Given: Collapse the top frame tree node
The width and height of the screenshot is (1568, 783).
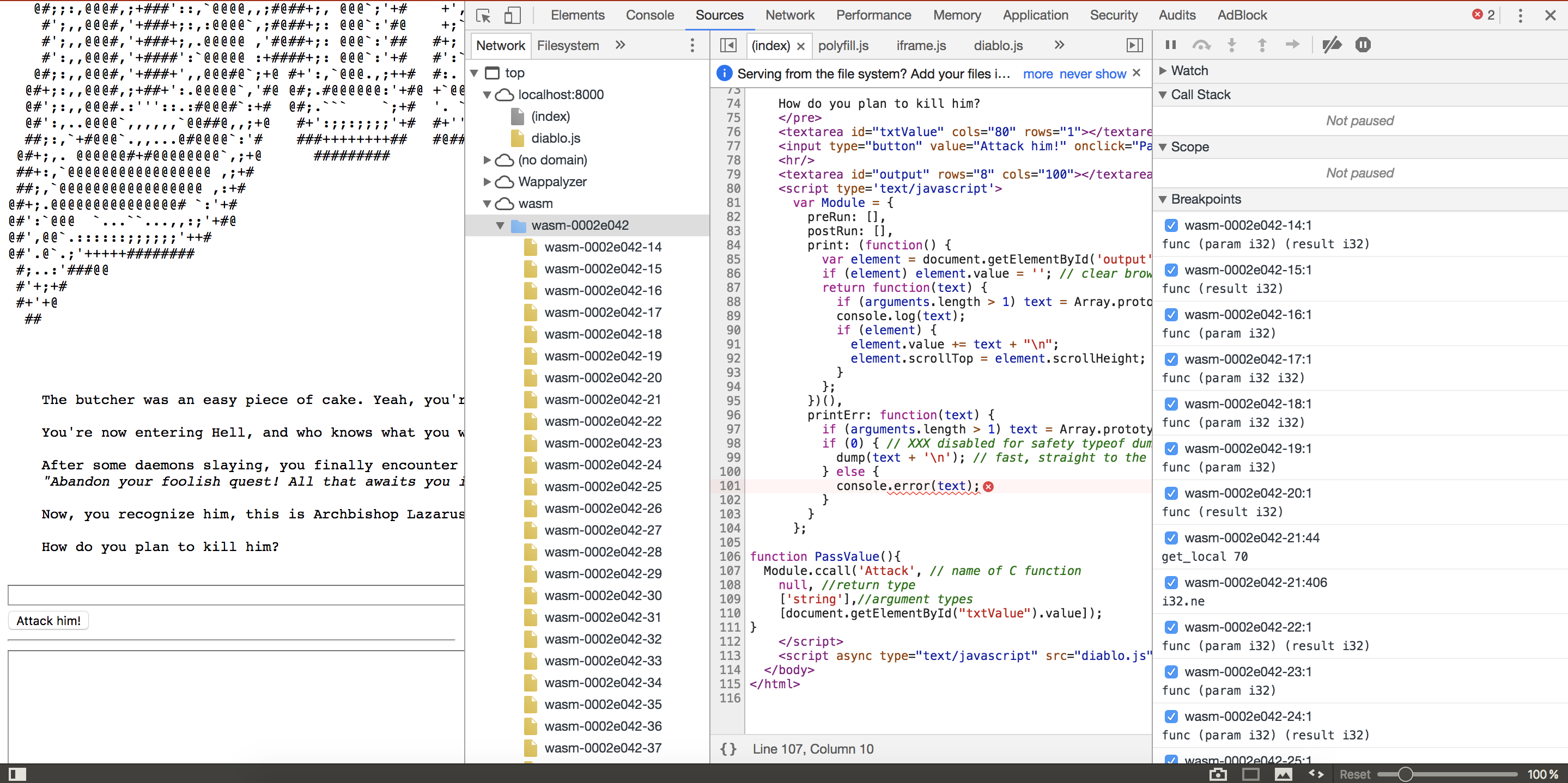Looking at the screenshot, I should pyautogui.click(x=474, y=73).
